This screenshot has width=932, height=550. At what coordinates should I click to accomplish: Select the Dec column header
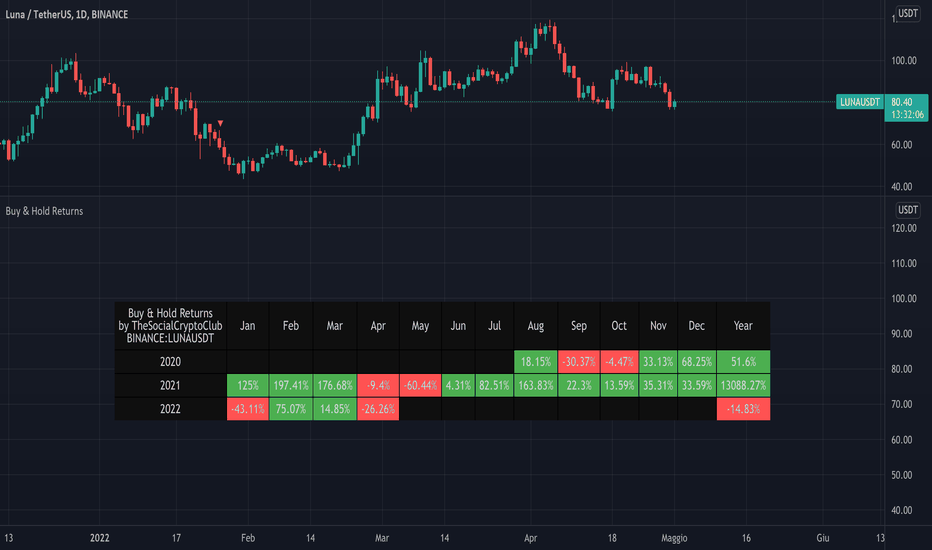(697, 326)
